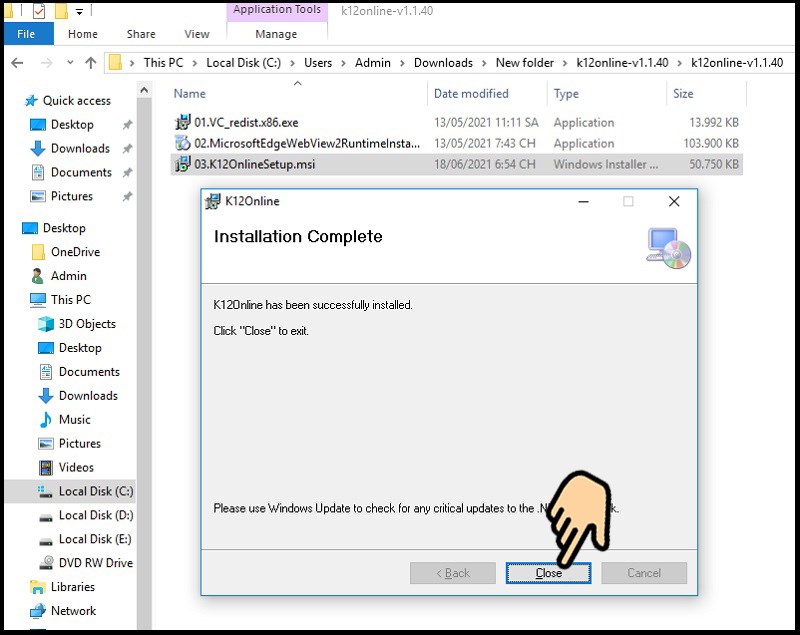
Task: Select pinned Pictures under Quick access
Action: [71, 196]
